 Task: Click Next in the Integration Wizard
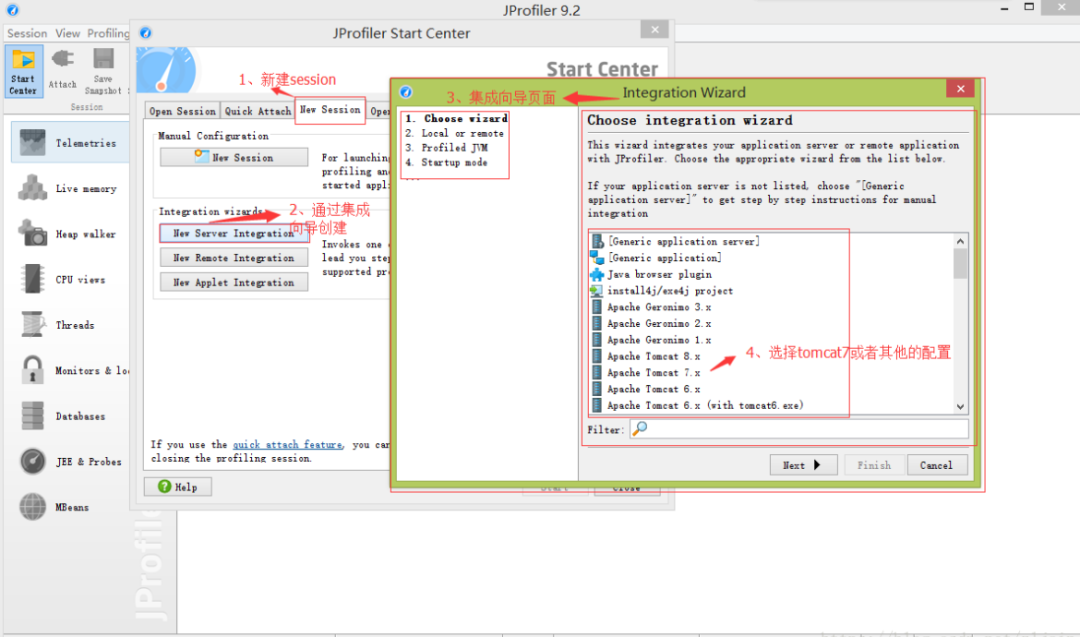[803, 465]
